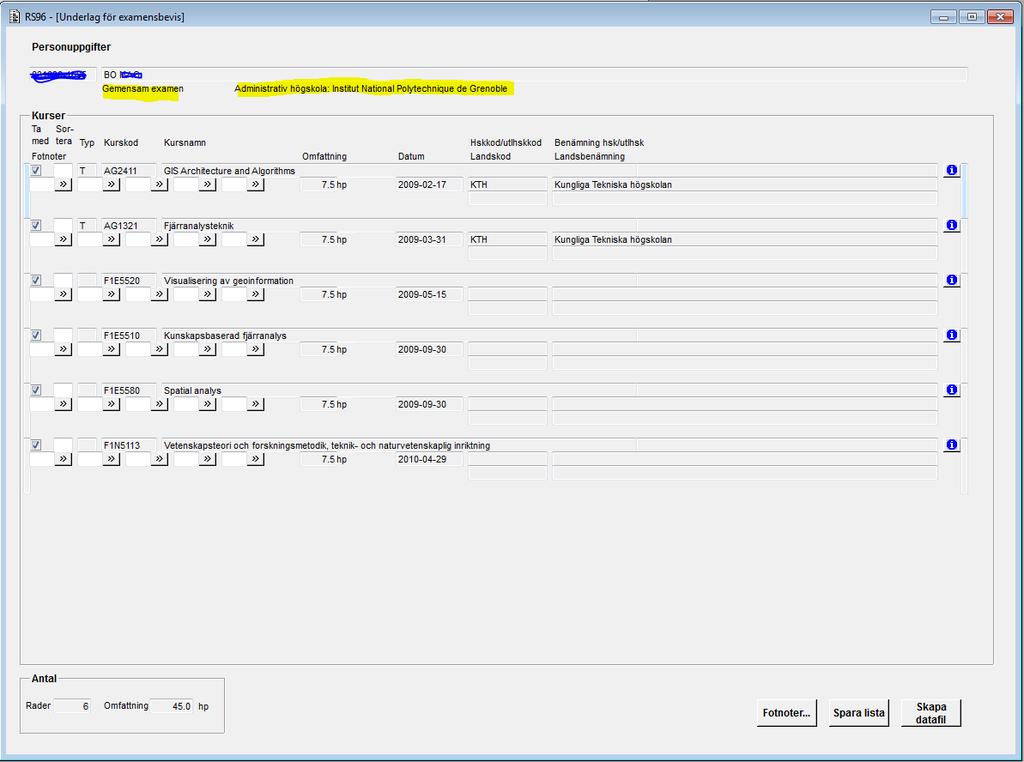Create data file with Skapa datafil
Viewport: 1024px width, 762px height.
pos(931,713)
